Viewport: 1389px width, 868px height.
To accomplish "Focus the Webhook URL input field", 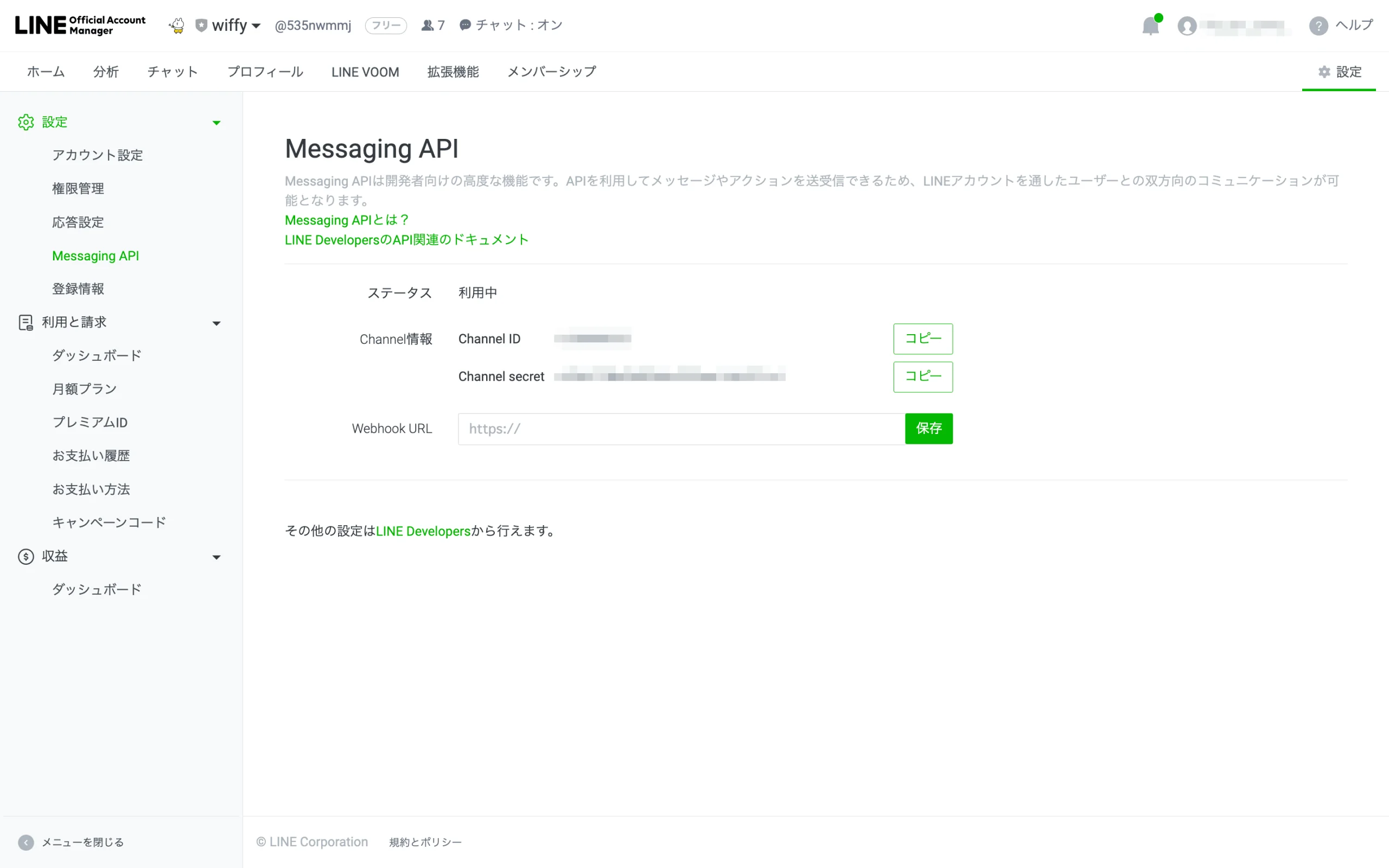I will pyautogui.click(x=681, y=429).
